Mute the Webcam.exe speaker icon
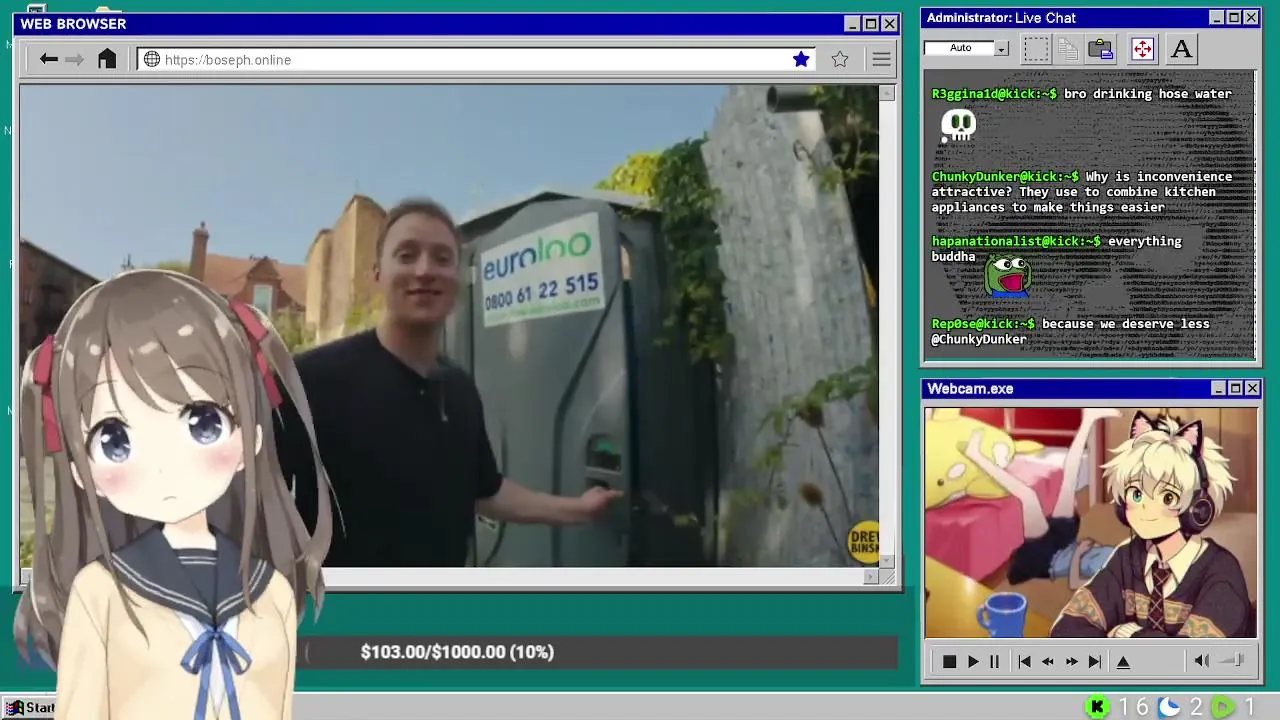 point(1202,660)
